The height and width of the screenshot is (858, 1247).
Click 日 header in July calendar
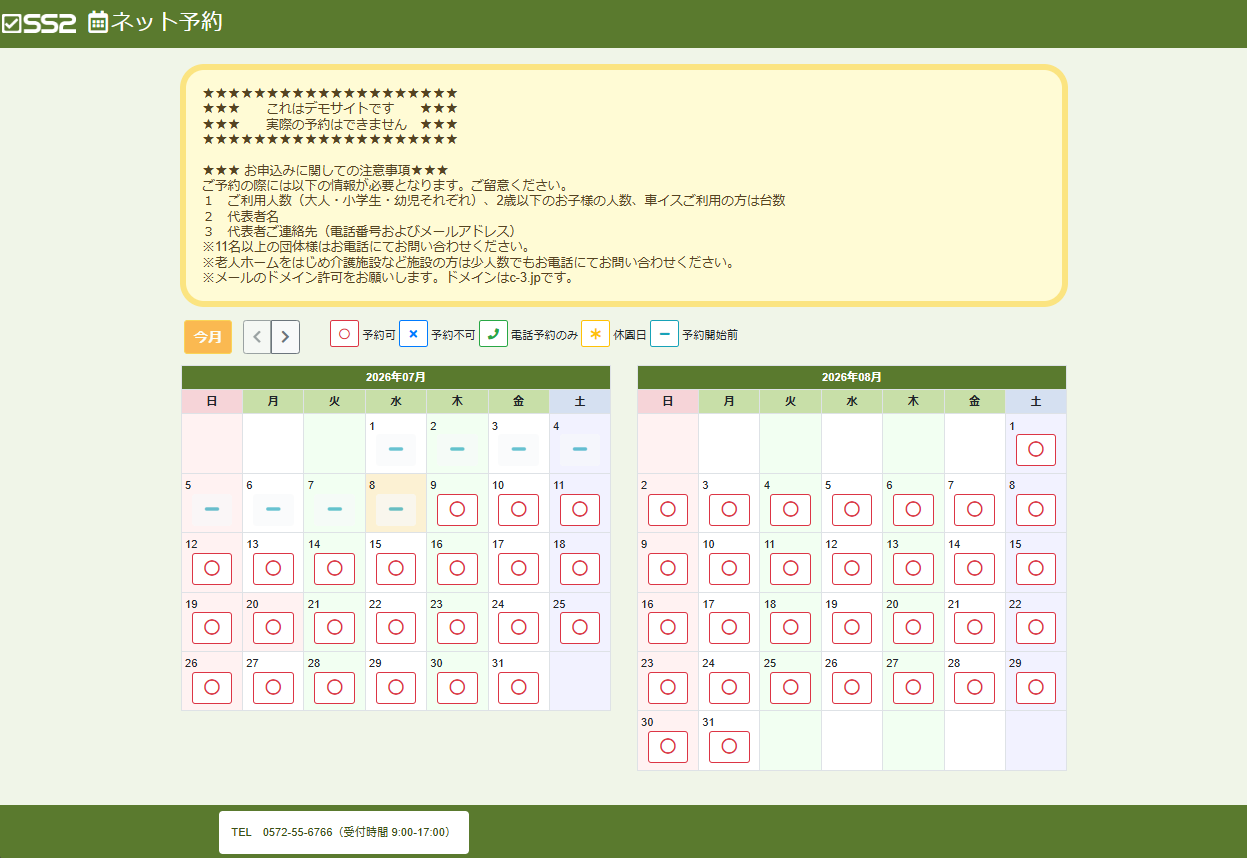212,401
